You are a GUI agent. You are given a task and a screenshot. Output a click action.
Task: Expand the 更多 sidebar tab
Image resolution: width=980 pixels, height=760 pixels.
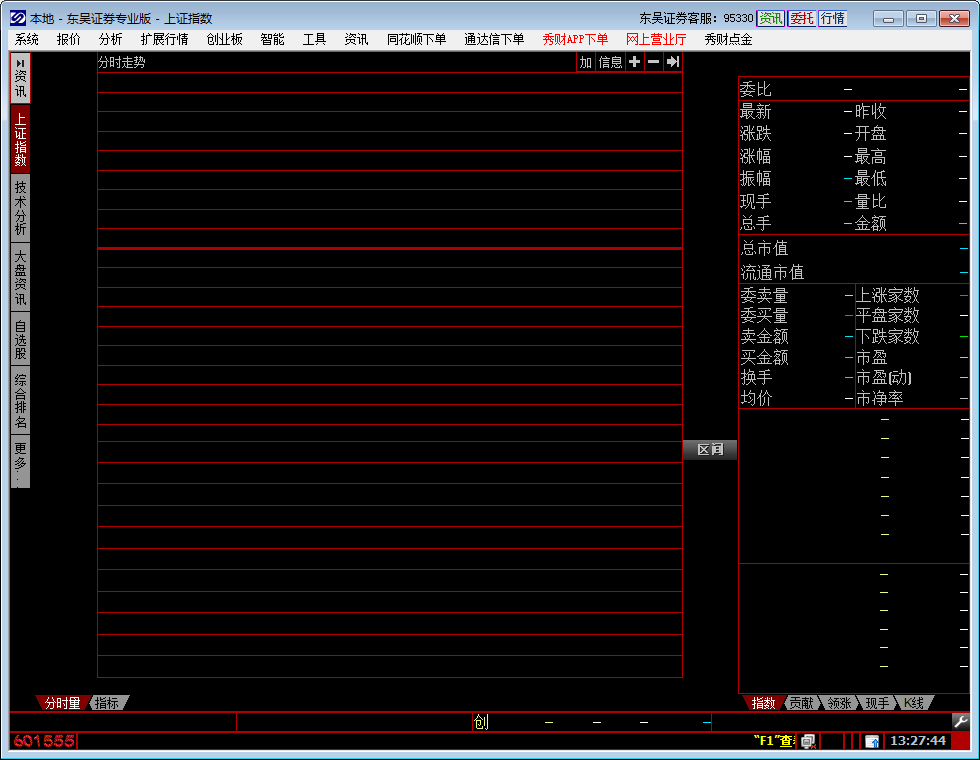click(x=20, y=462)
